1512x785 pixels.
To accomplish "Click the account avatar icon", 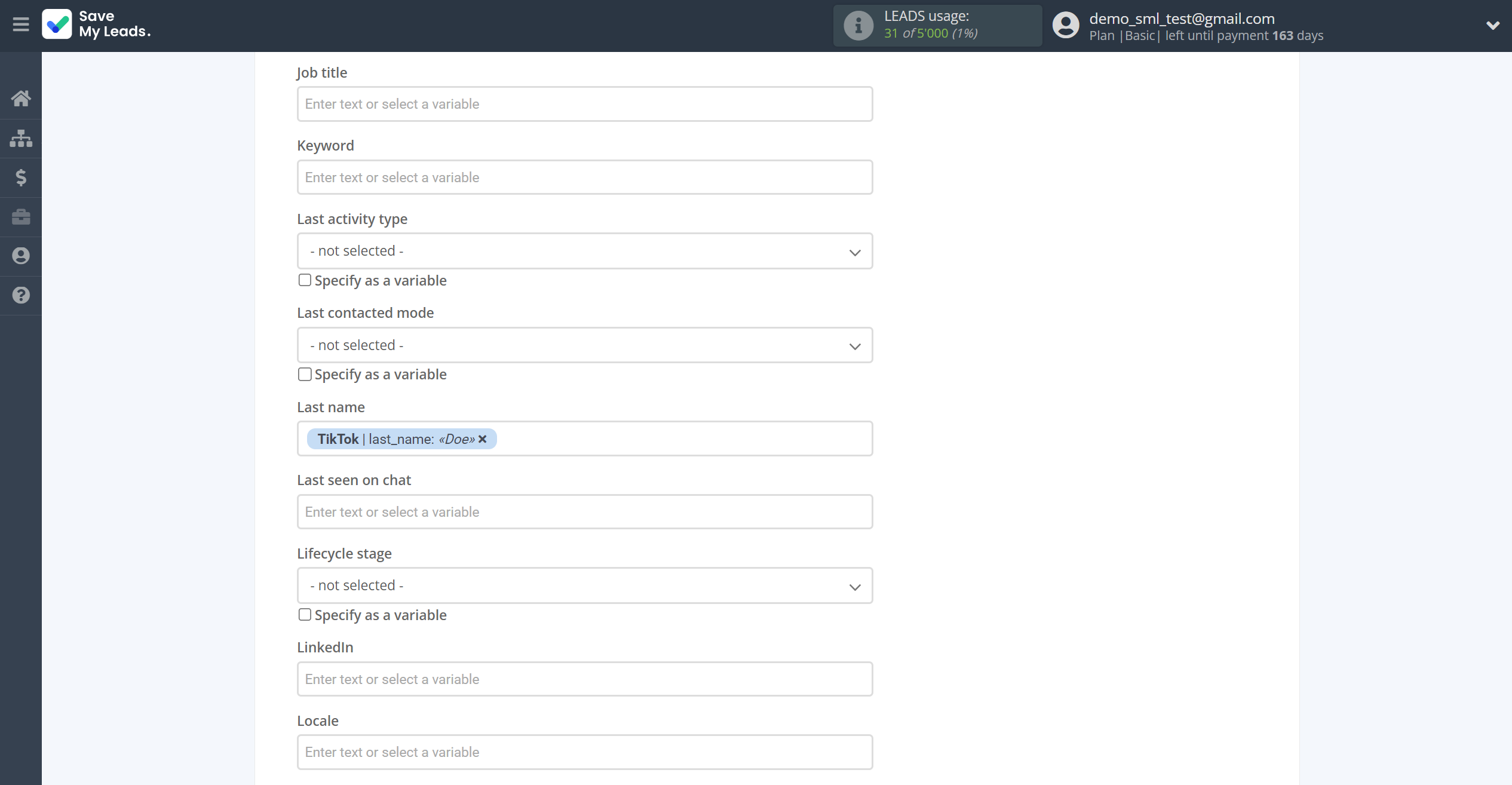I will pos(1066,25).
